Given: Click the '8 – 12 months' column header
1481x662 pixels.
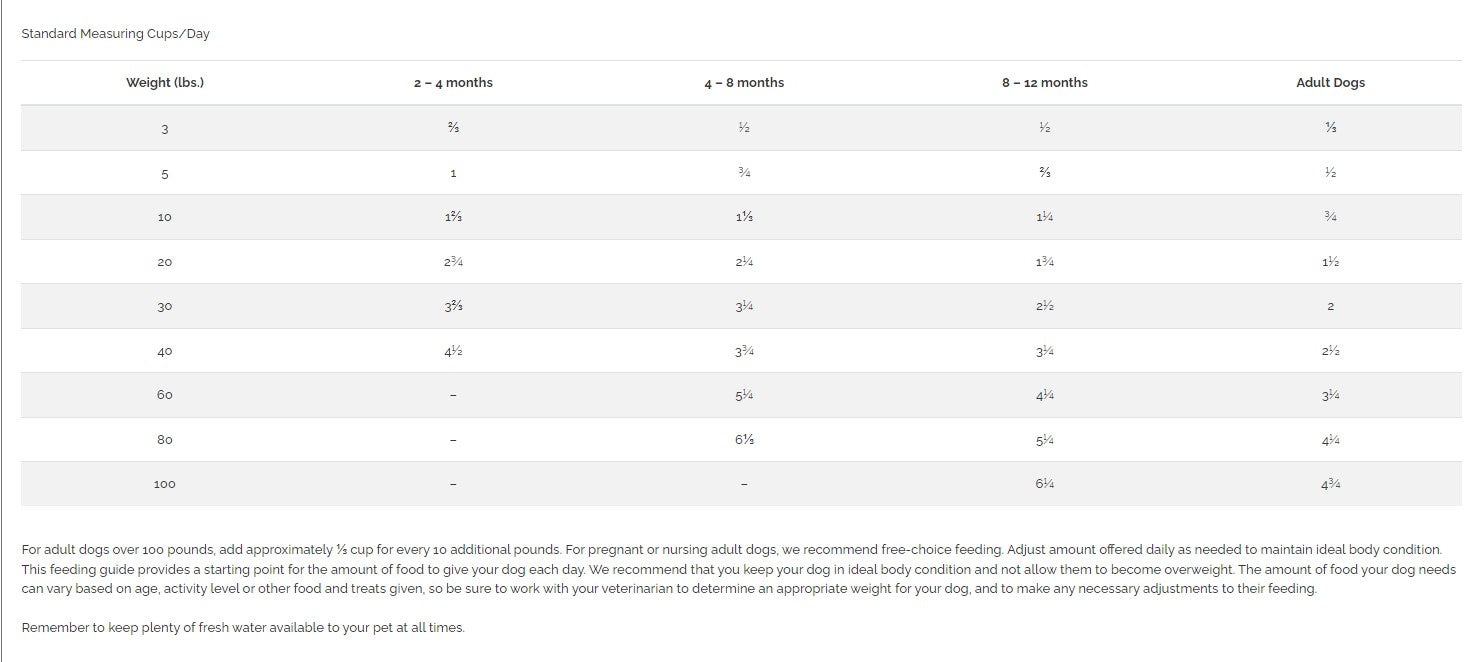Looking at the screenshot, I should (x=1044, y=83).
